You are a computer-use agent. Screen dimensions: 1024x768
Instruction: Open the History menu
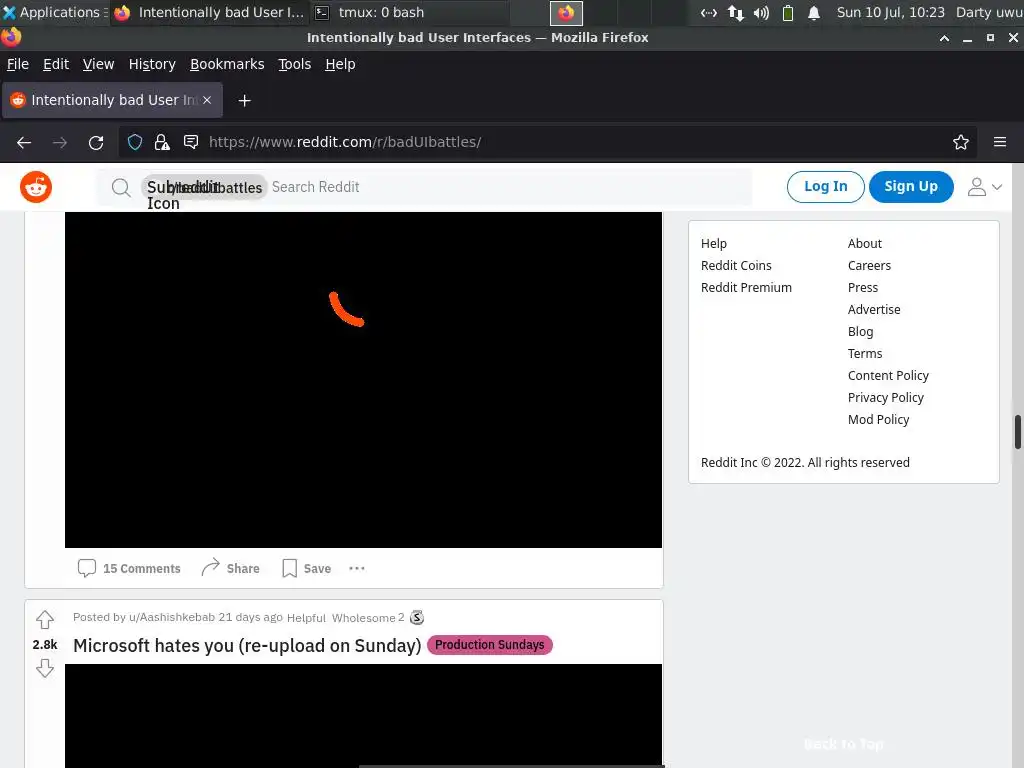pos(152,64)
